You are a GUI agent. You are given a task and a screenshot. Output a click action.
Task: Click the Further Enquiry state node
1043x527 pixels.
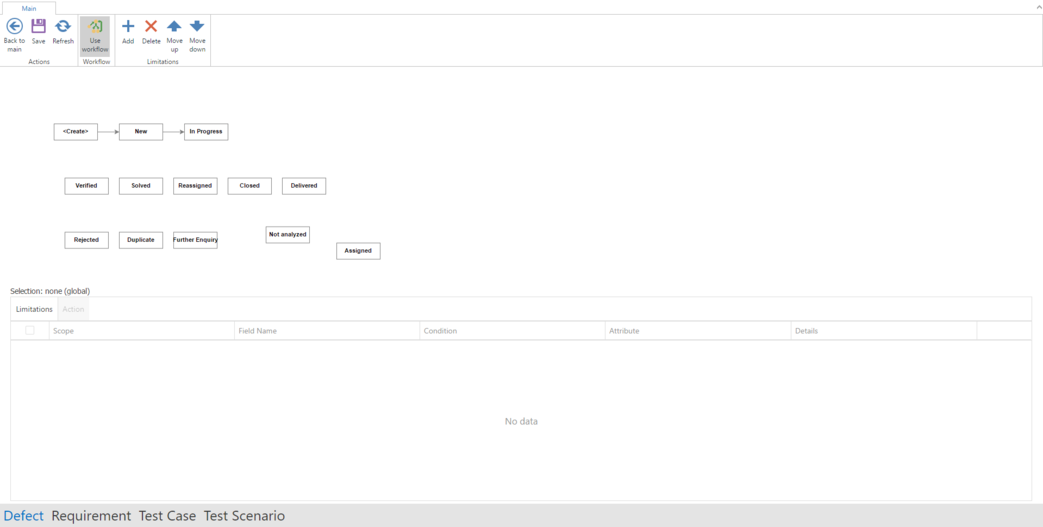tap(195, 240)
